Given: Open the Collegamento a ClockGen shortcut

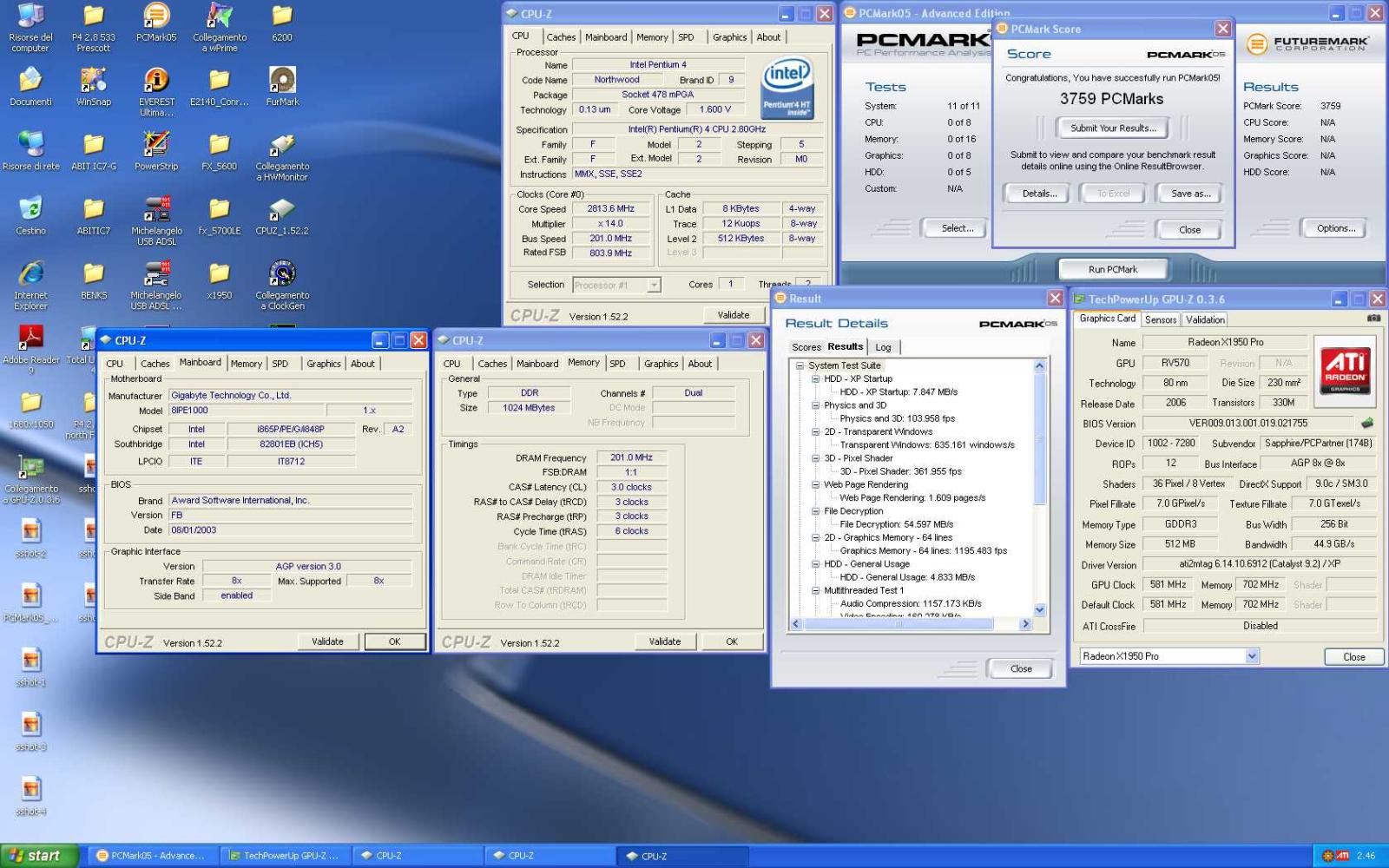Looking at the screenshot, I should pyautogui.click(x=282, y=285).
